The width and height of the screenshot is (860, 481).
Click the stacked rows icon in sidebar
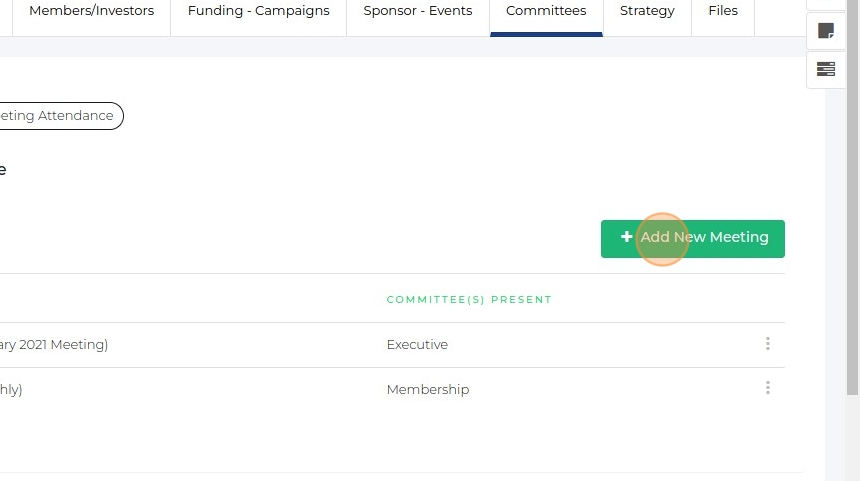(x=826, y=69)
